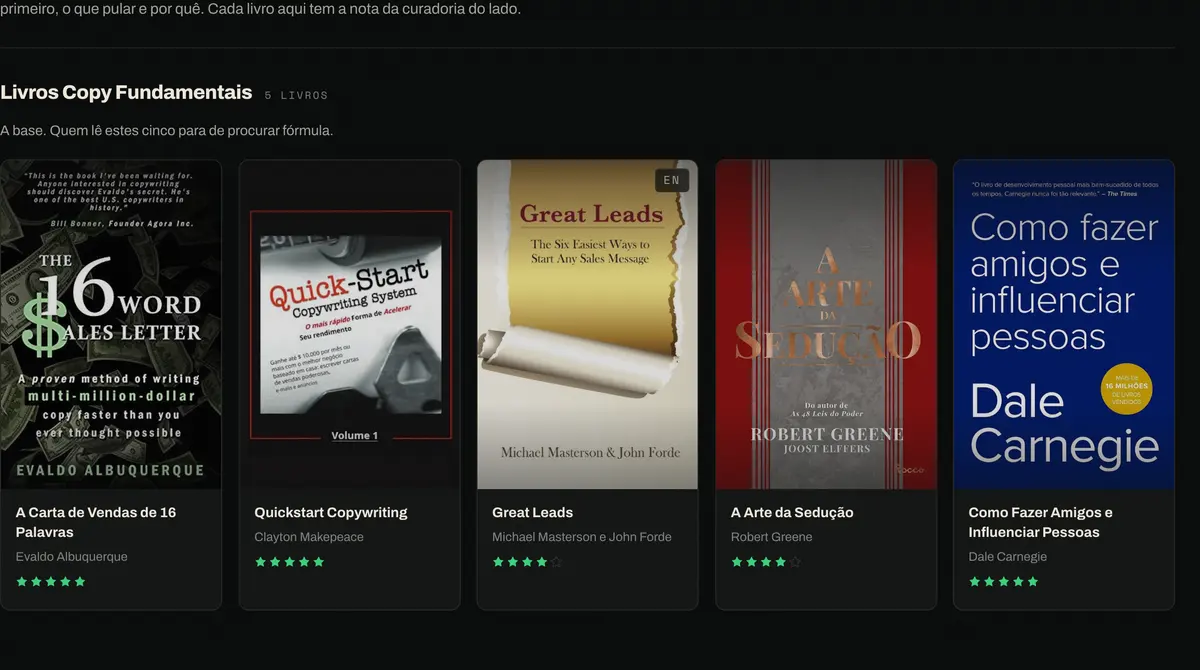
Task: Click the Livros Copy Fundamentais heading
Action: [x=126, y=93]
